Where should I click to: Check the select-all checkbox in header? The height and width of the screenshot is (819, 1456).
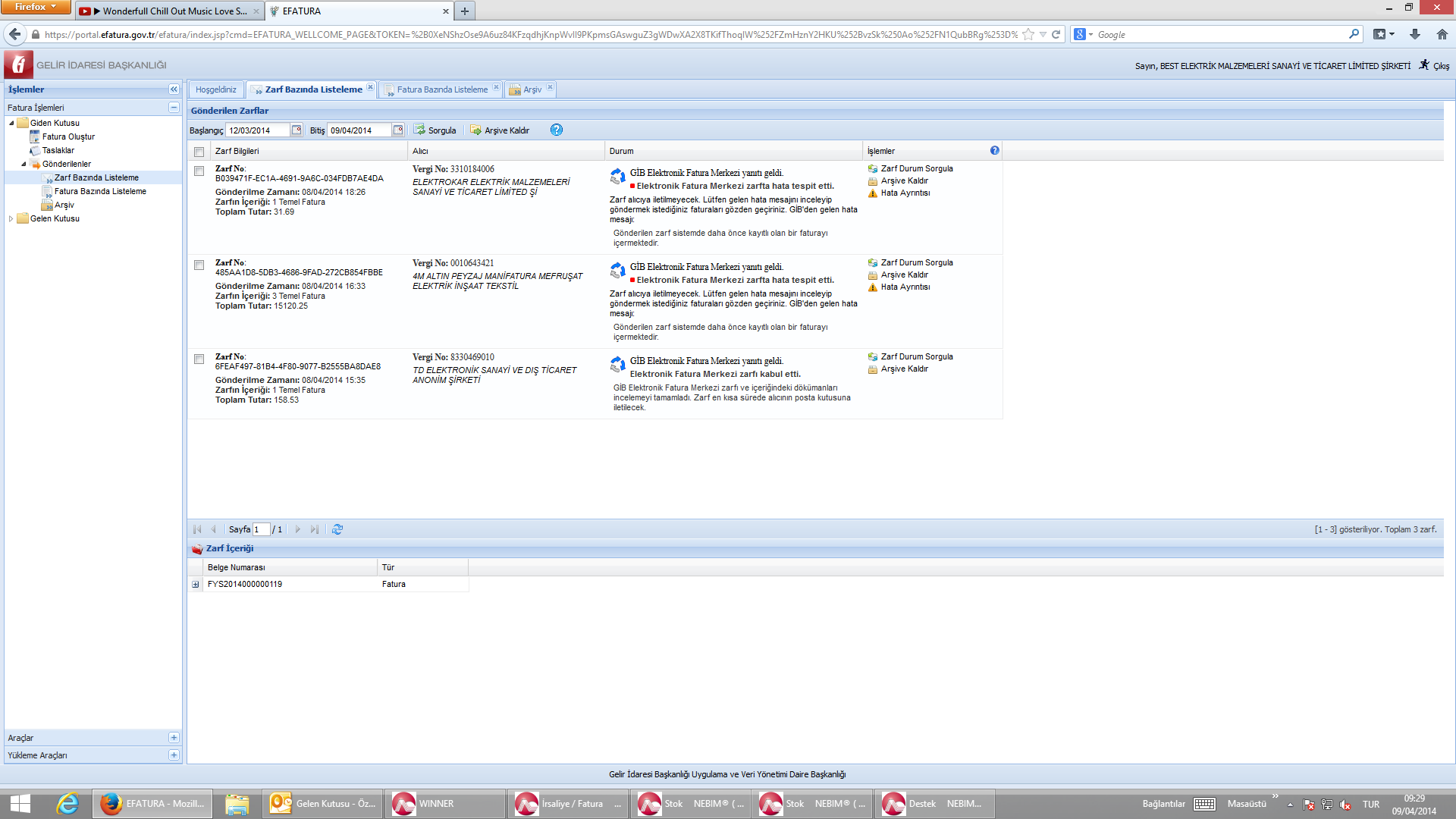199,152
